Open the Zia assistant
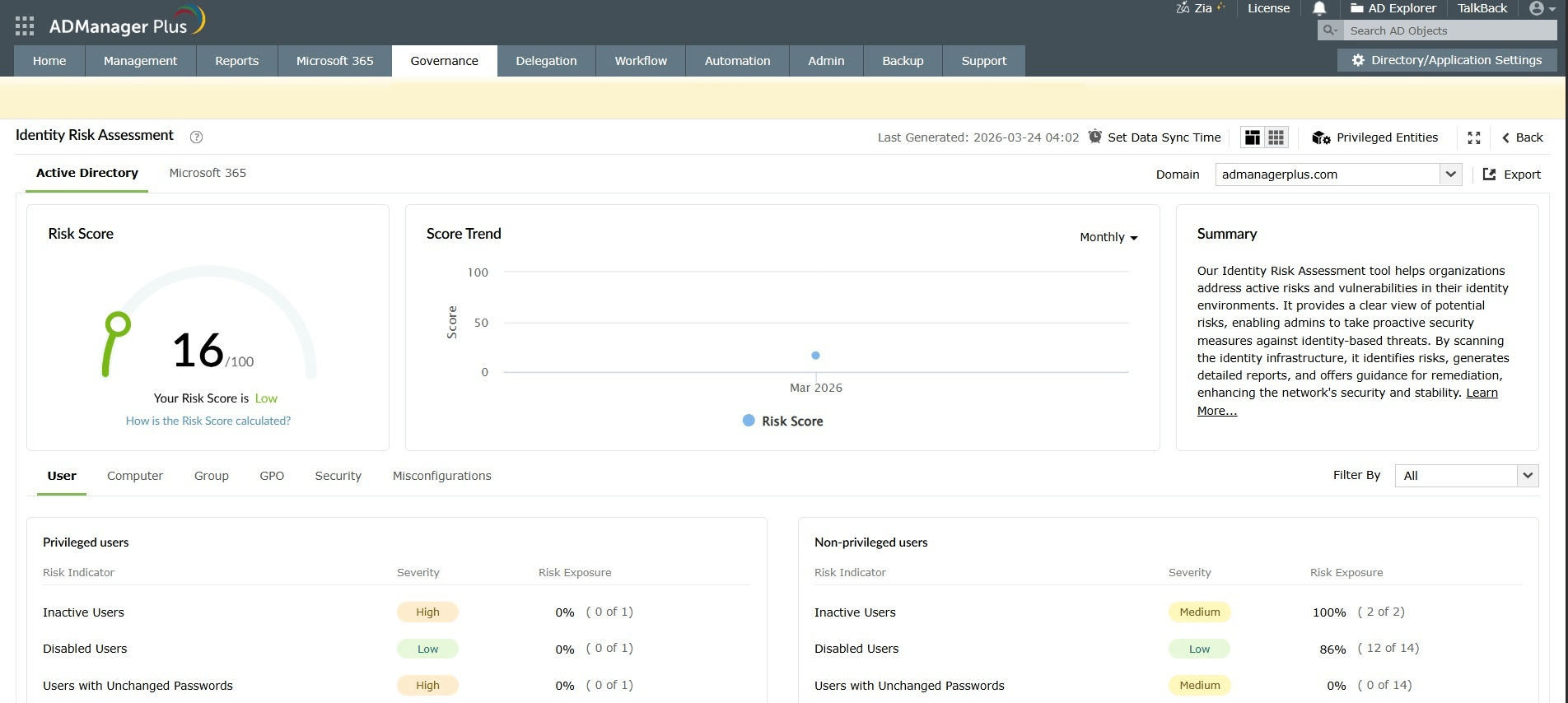This screenshot has height=703, width=1568. coord(1201,8)
